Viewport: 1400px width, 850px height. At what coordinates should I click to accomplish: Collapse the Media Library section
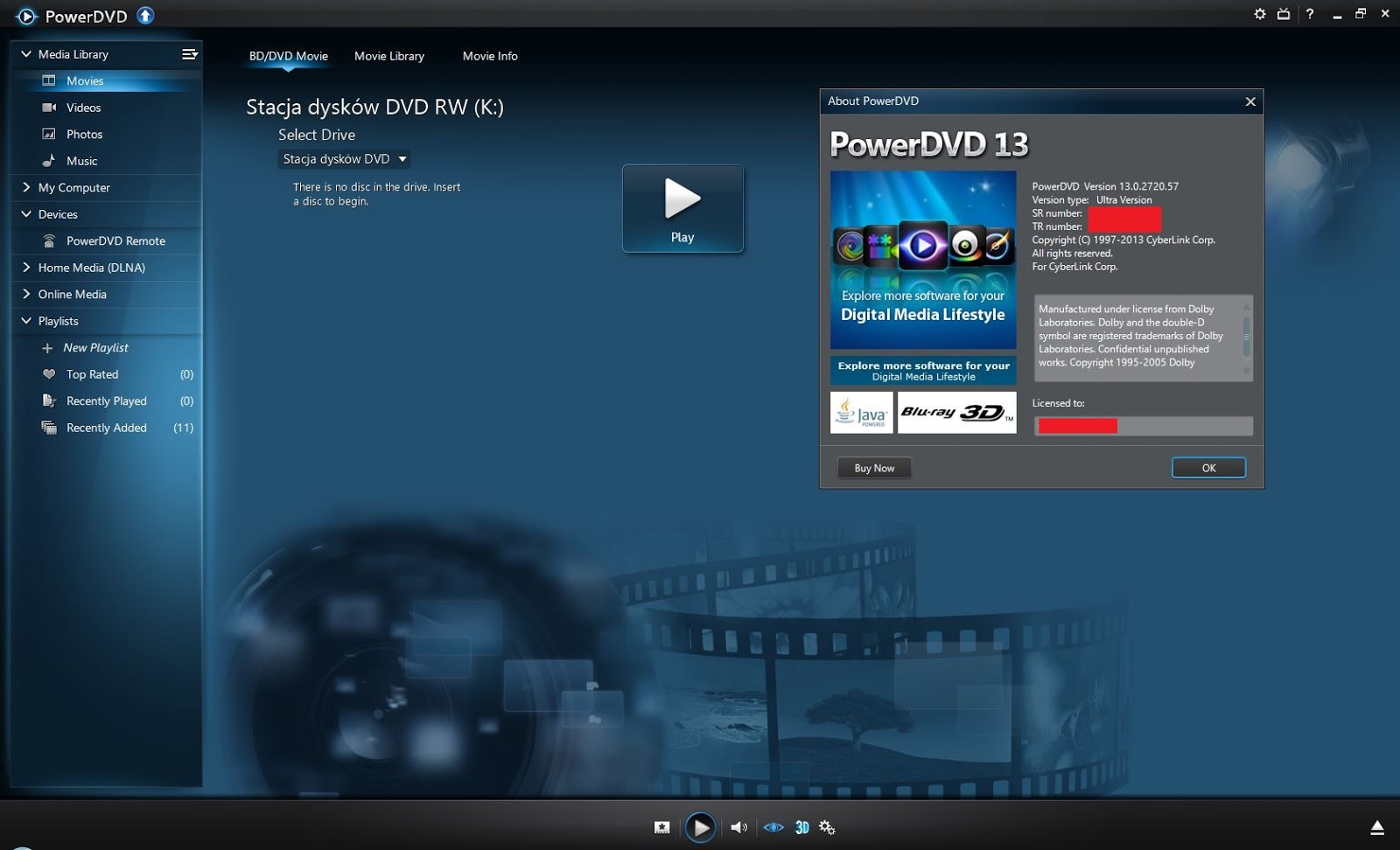pos(26,54)
